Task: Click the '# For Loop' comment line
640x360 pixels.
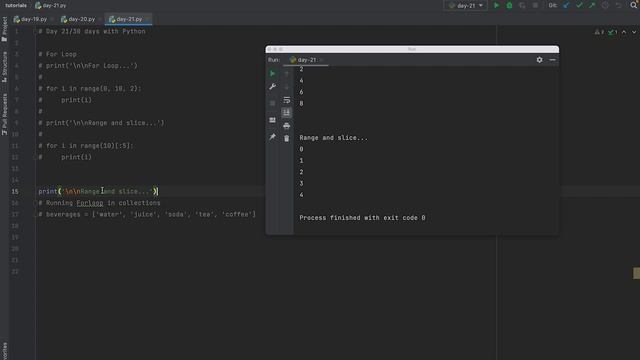Action: 58,54
